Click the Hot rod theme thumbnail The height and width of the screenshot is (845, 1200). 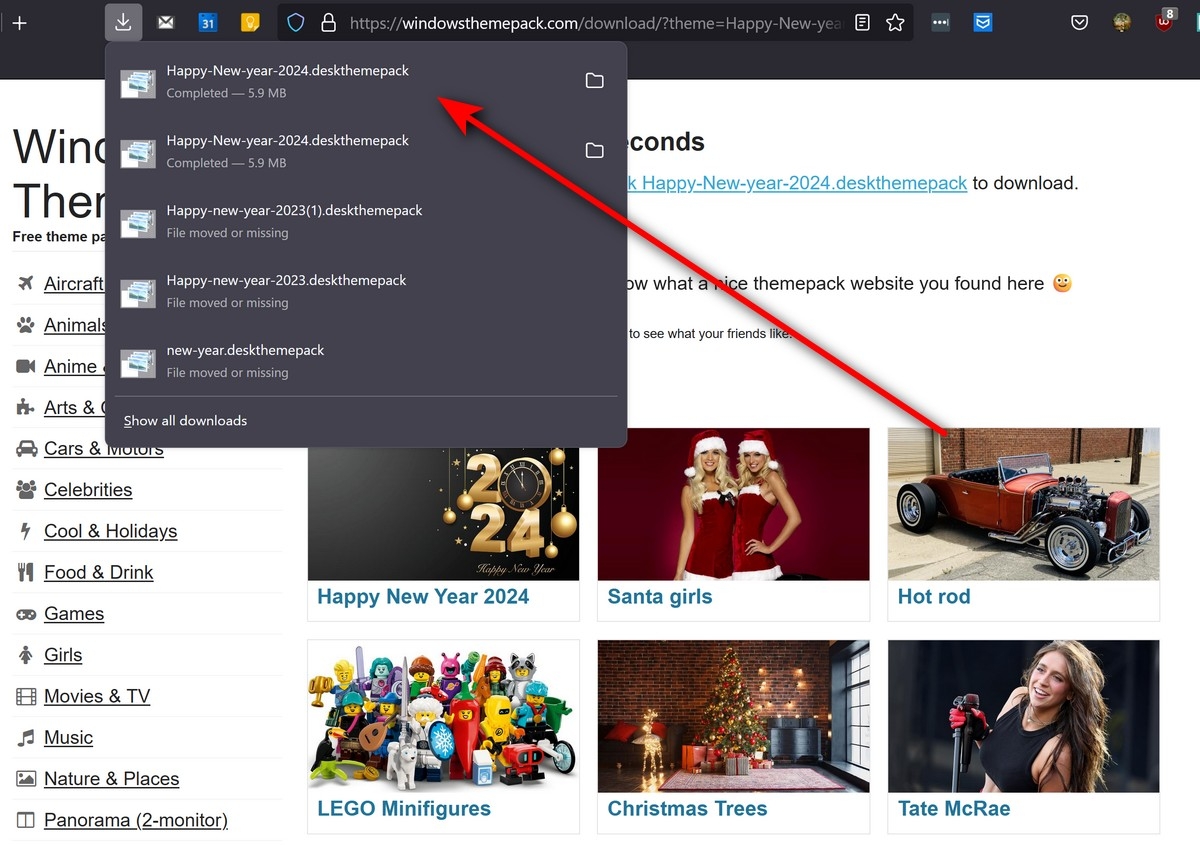click(x=1023, y=504)
